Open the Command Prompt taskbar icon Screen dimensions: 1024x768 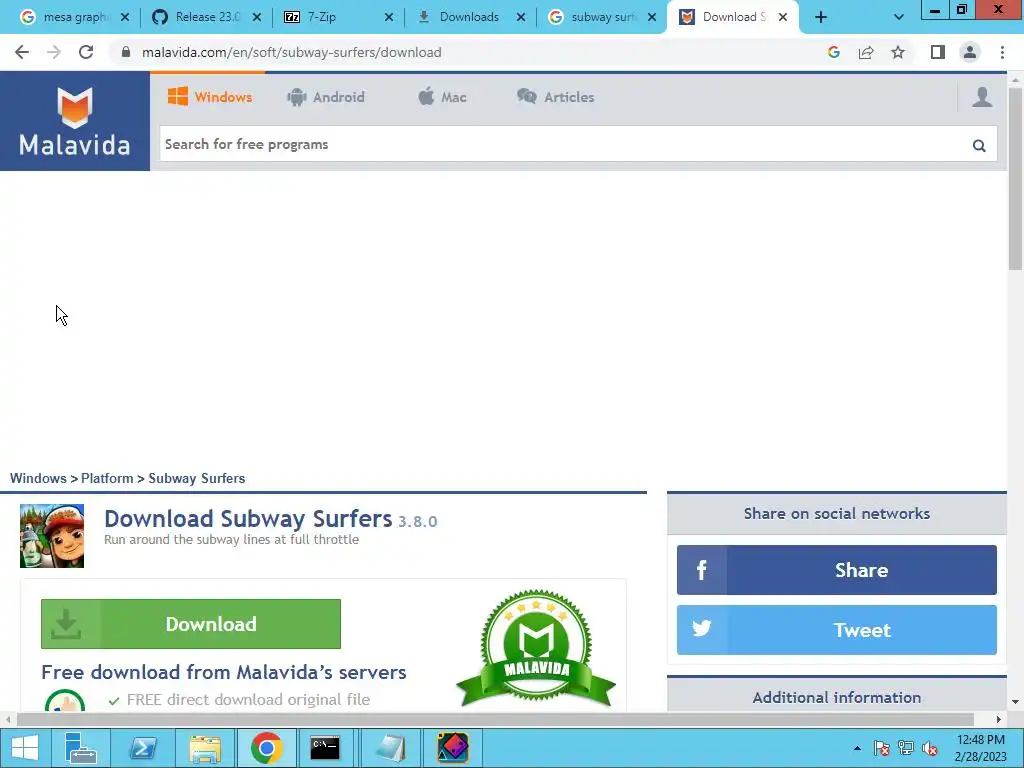[x=325, y=748]
